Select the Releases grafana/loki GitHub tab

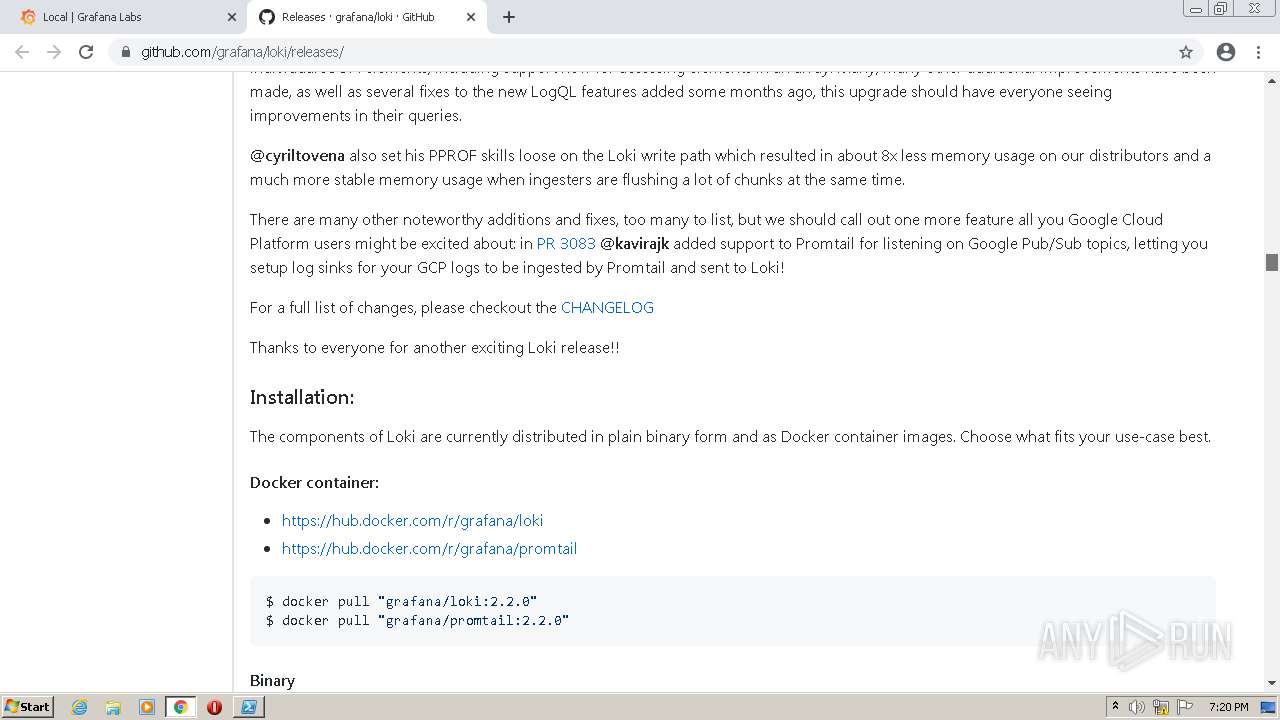[367, 17]
